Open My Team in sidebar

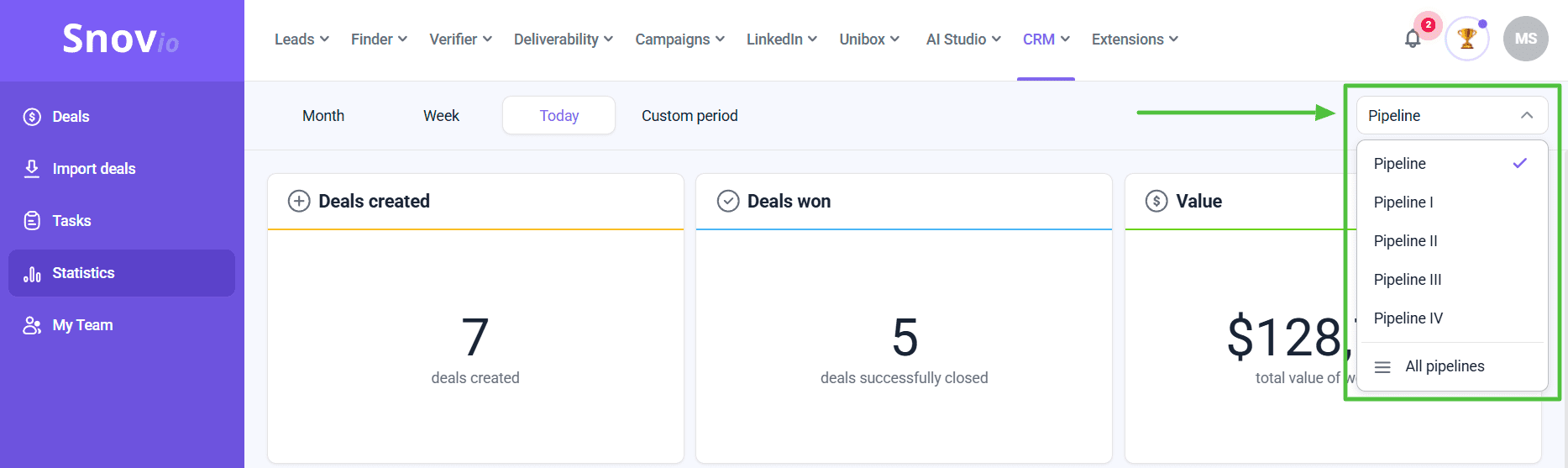click(x=82, y=325)
